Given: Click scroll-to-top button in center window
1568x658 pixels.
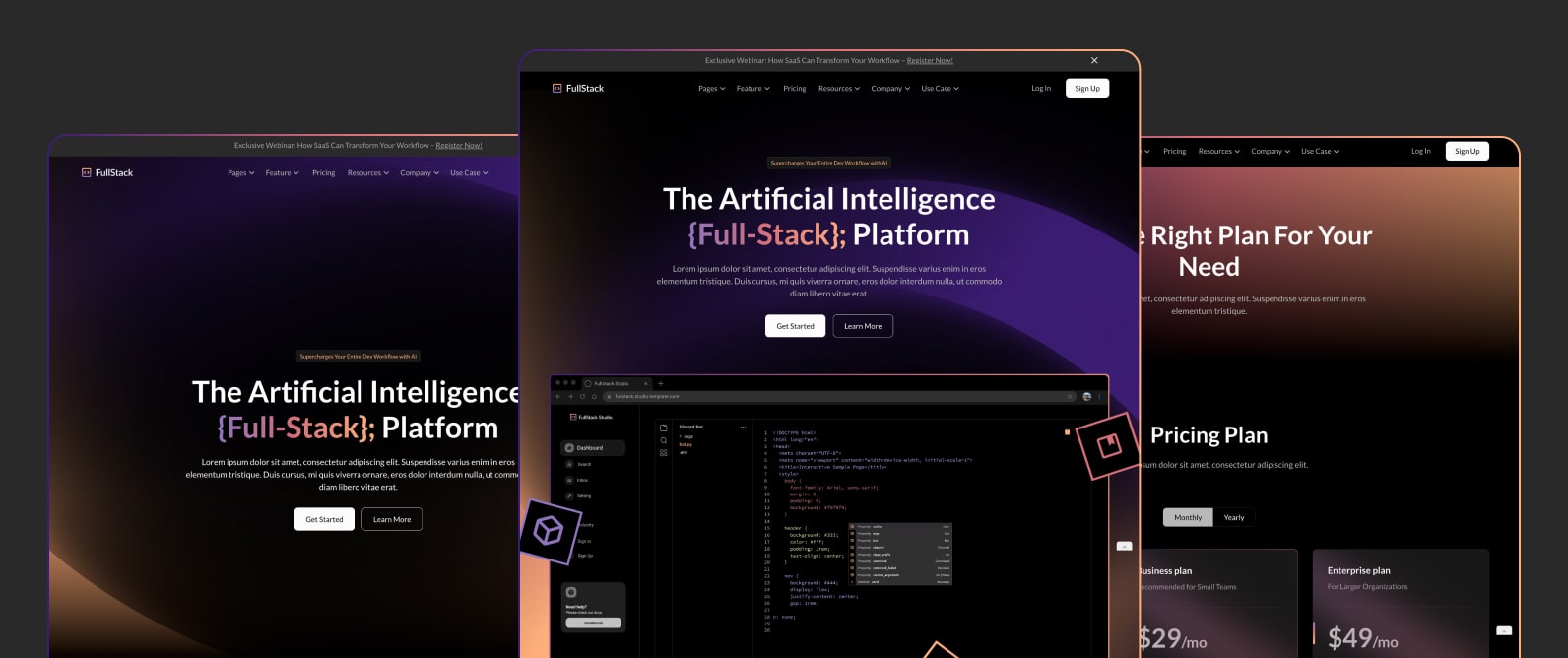Looking at the screenshot, I should click(x=1124, y=546).
